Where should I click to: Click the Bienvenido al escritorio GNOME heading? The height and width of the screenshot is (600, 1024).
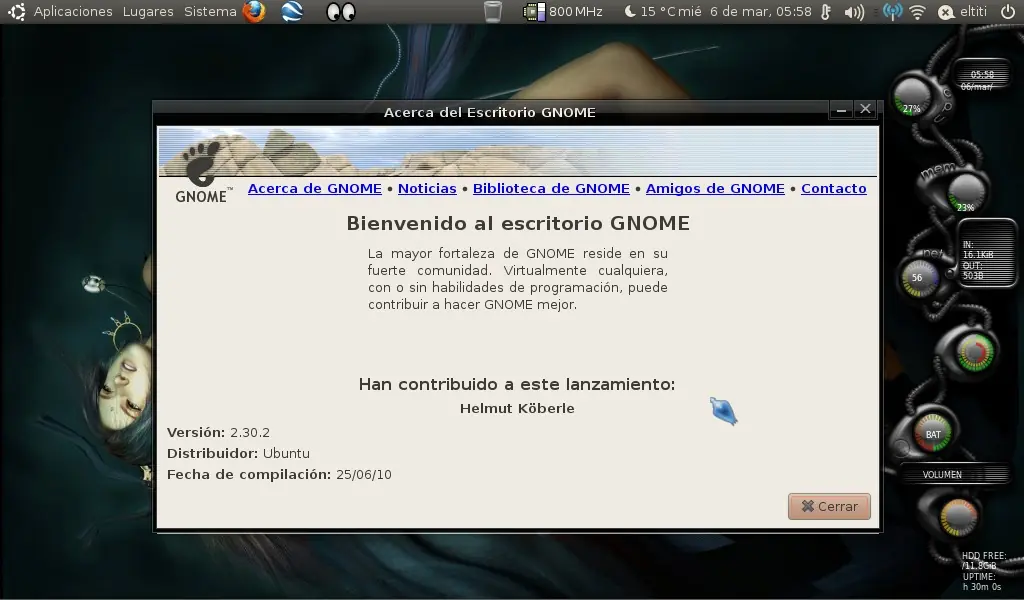point(518,223)
